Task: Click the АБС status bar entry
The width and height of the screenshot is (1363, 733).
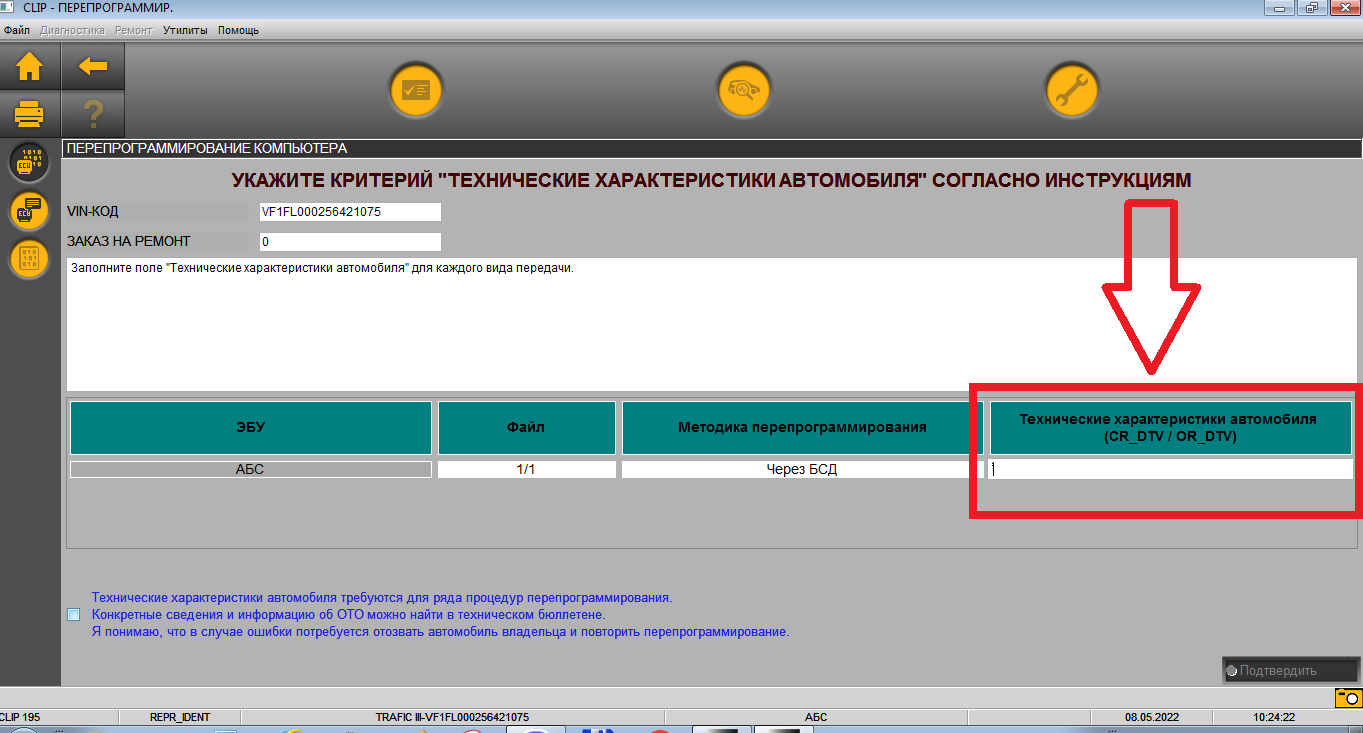Action: pos(815,717)
